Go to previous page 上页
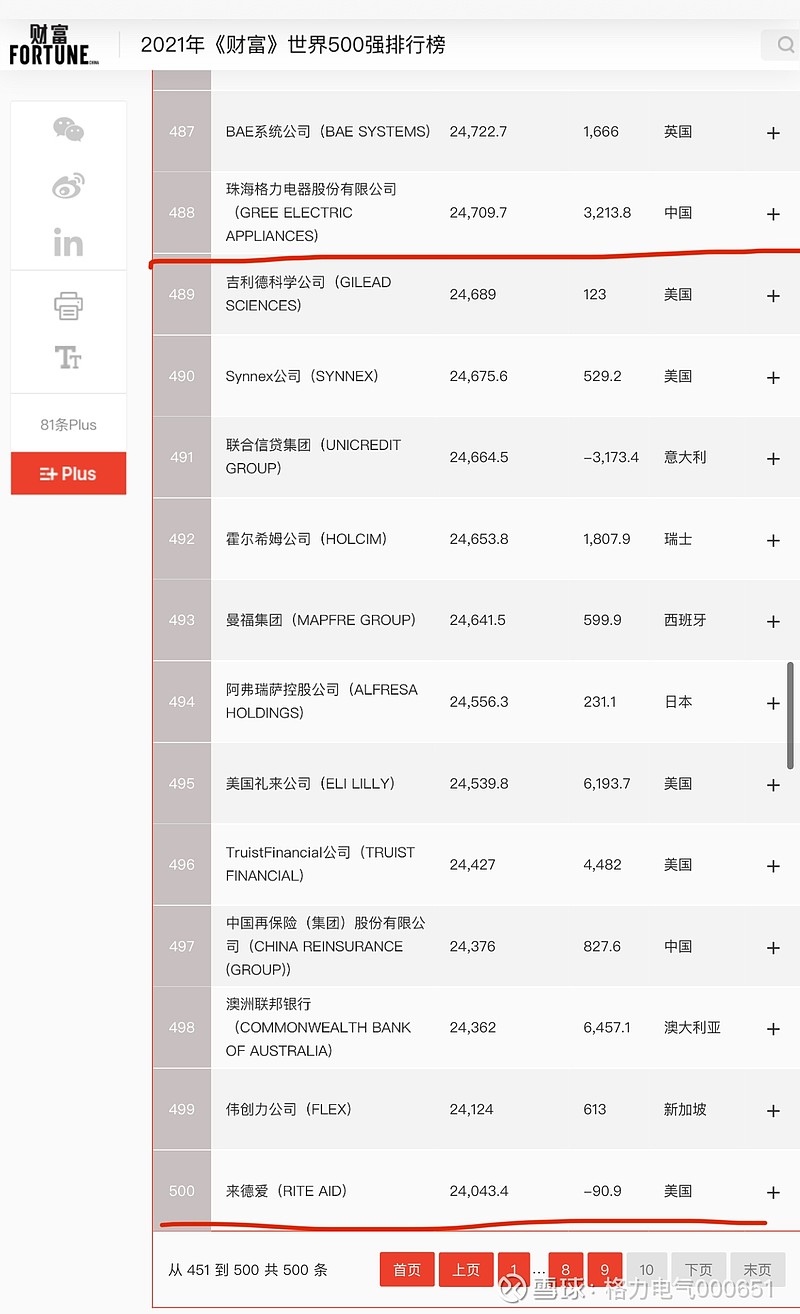Viewport: 800px width, 1314px height. click(466, 1270)
